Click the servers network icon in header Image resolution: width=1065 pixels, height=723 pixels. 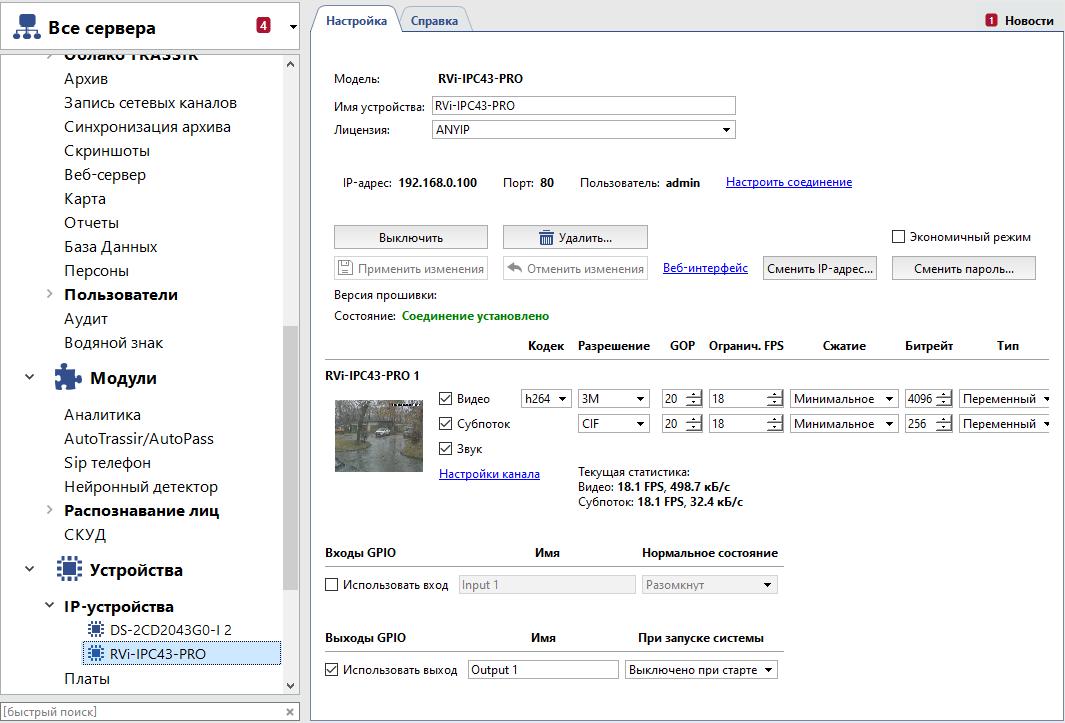(26, 26)
